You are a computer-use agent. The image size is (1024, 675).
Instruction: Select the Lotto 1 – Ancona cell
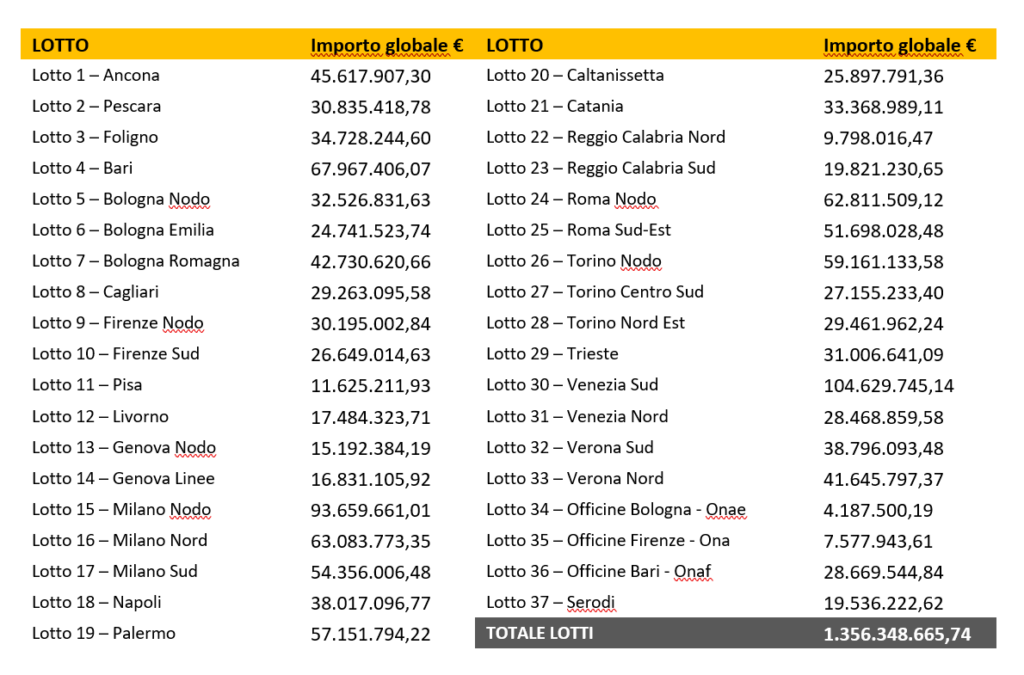96,75
